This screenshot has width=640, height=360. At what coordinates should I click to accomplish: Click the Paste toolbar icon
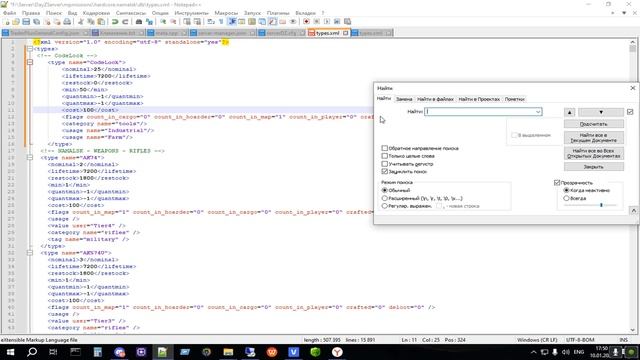[x=101, y=22]
